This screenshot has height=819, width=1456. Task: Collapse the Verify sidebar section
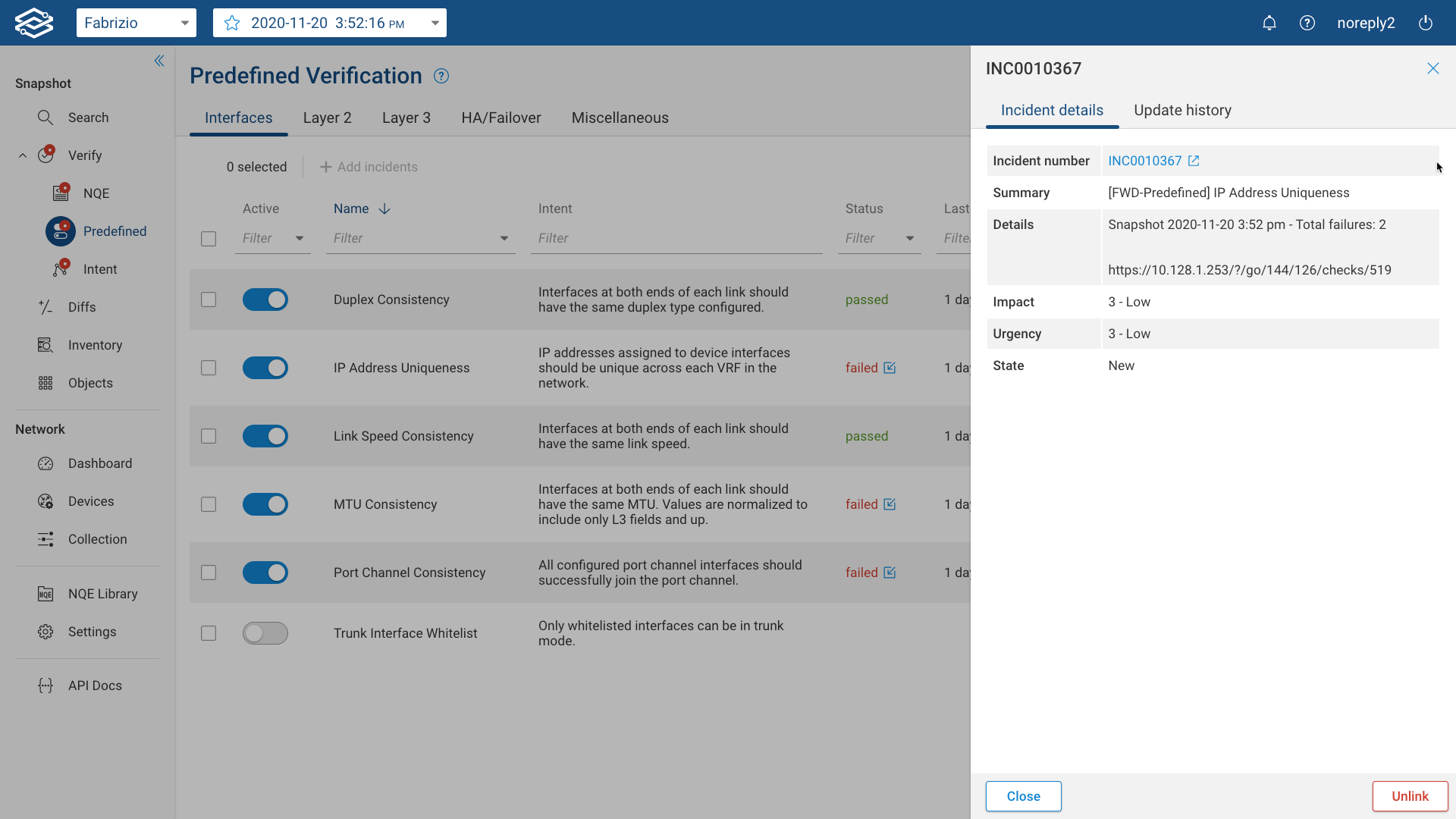[22, 155]
